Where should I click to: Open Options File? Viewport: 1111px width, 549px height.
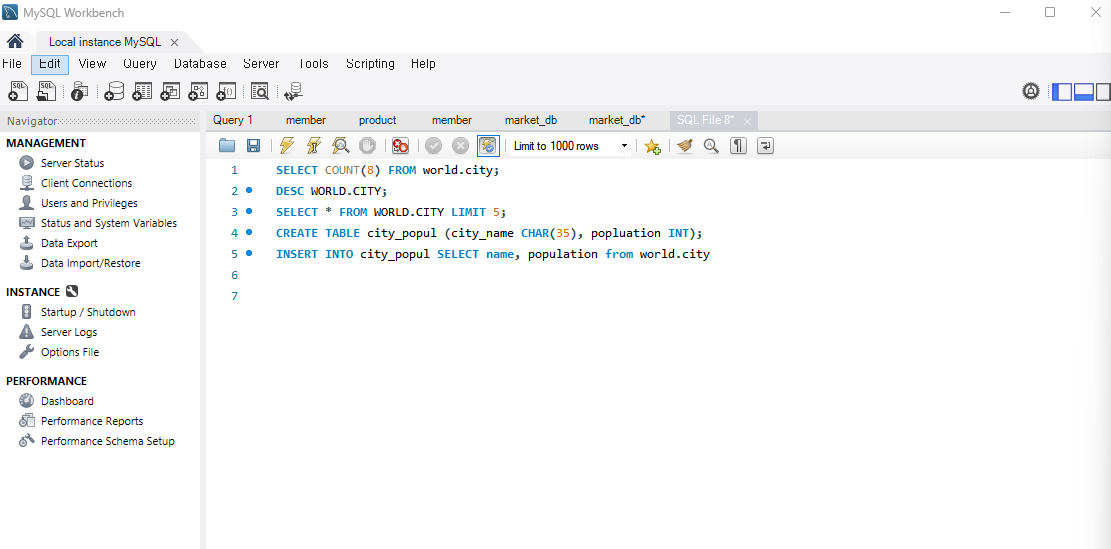coord(70,352)
